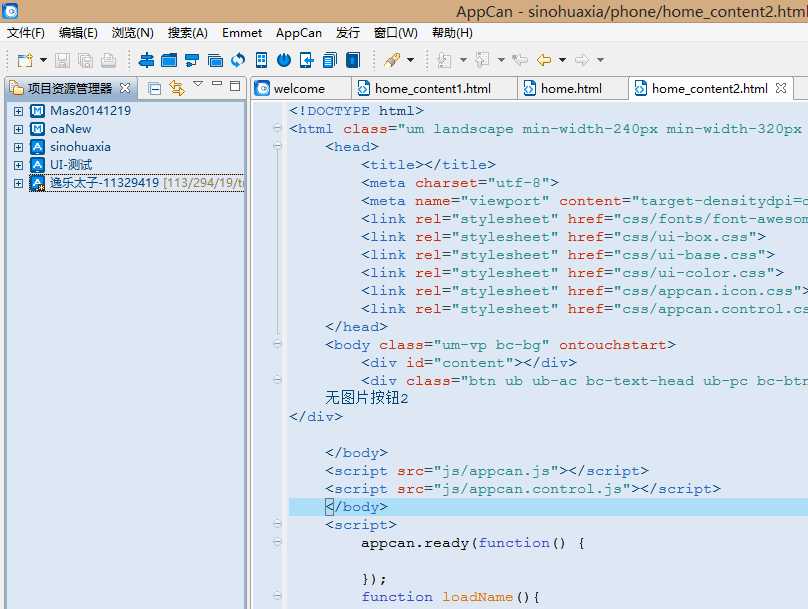The image size is (808, 609).
Task: Click the blue sync refresh arrows icon
Action: (x=238, y=60)
